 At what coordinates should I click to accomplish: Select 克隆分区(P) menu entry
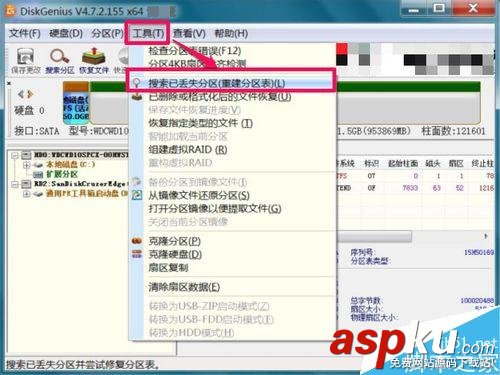pyautogui.click(x=174, y=241)
